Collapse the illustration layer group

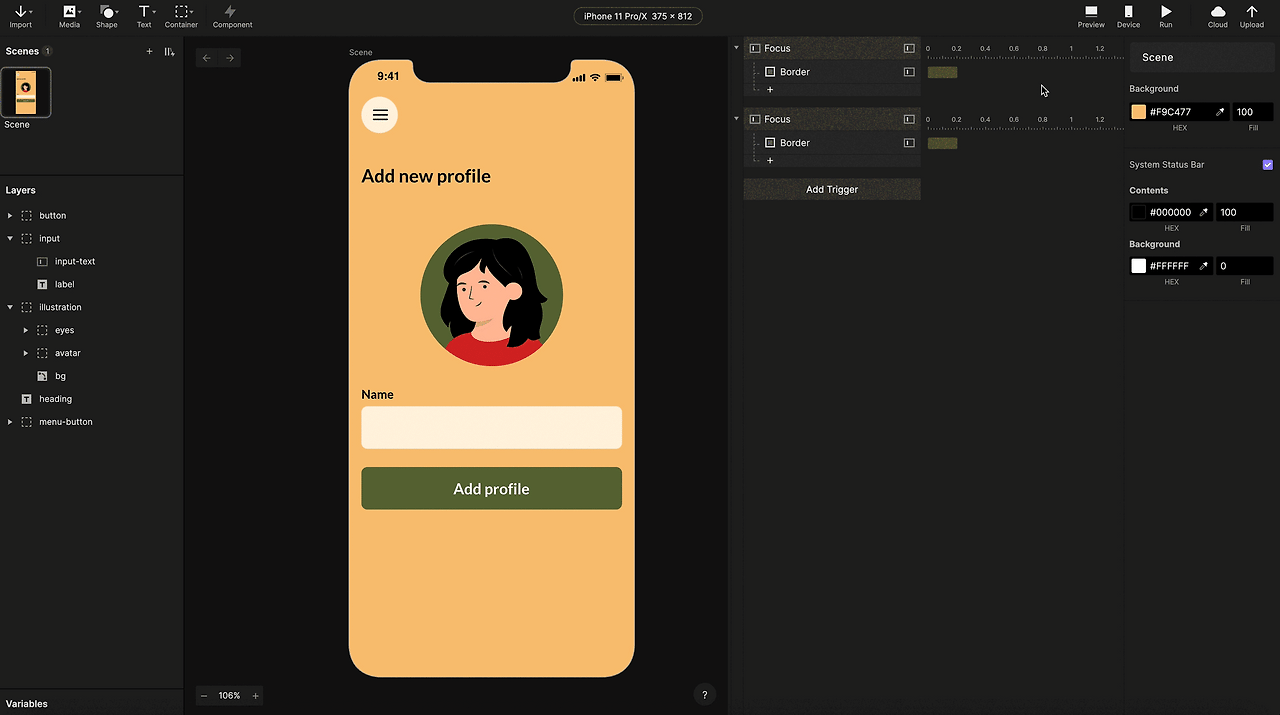click(x=10, y=307)
